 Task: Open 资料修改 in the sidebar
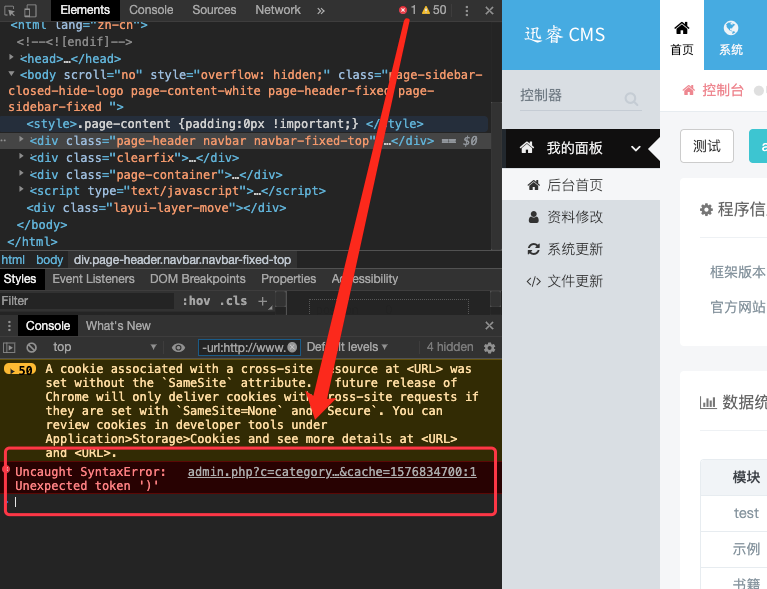coord(581,217)
